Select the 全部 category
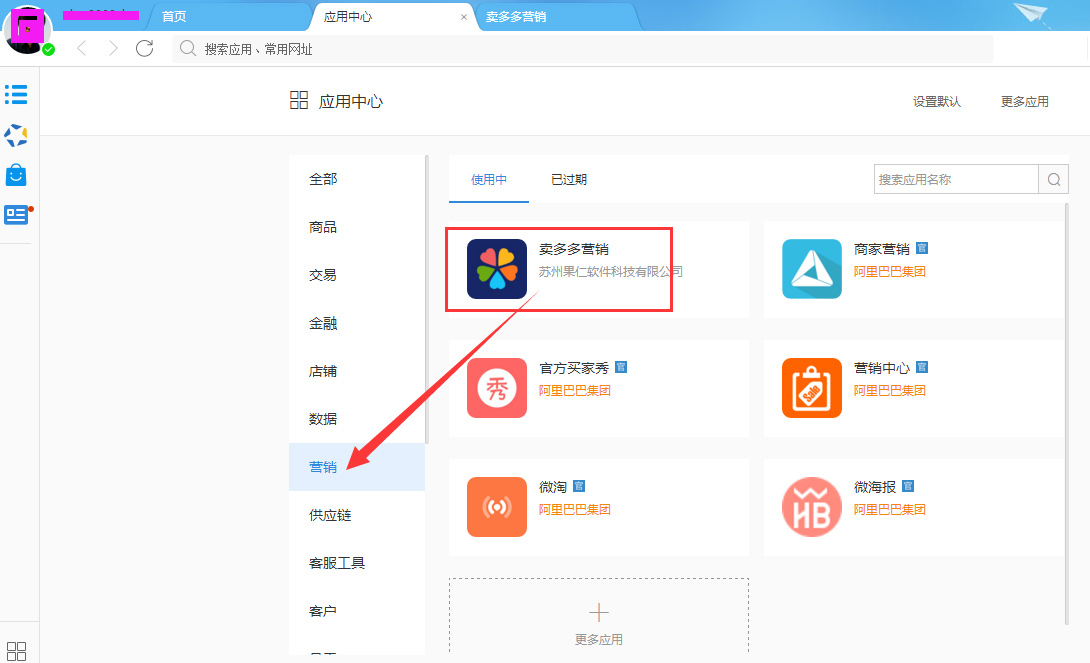 [x=357, y=179]
